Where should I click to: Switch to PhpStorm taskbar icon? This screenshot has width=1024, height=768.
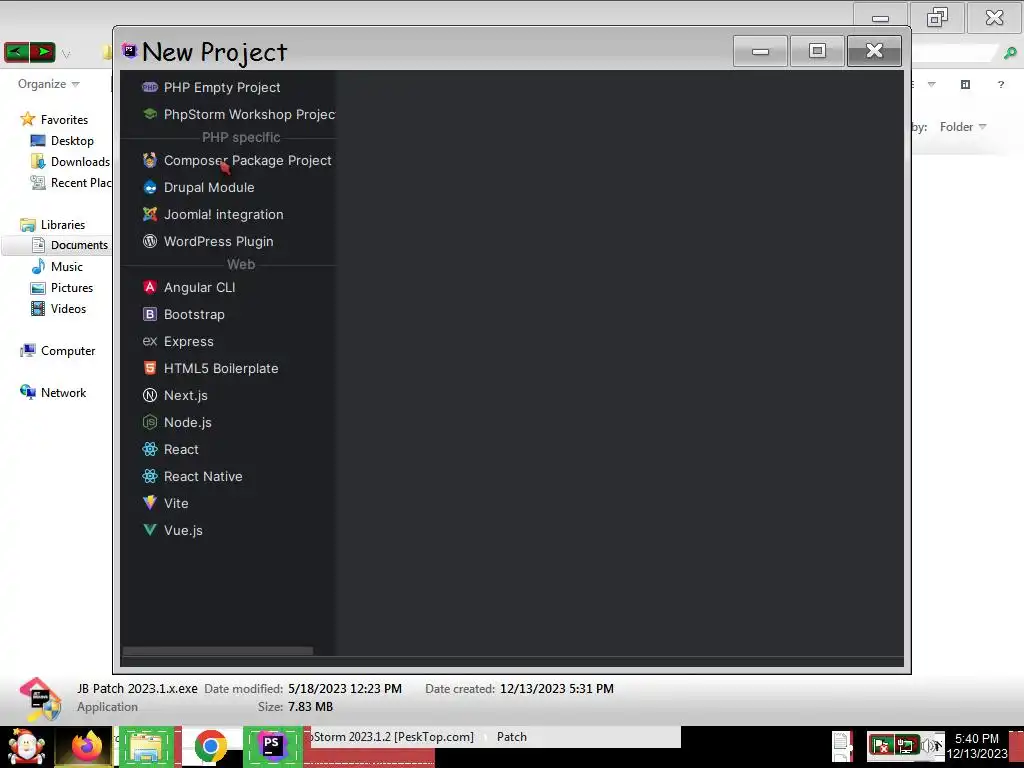[x=272, y=746]
